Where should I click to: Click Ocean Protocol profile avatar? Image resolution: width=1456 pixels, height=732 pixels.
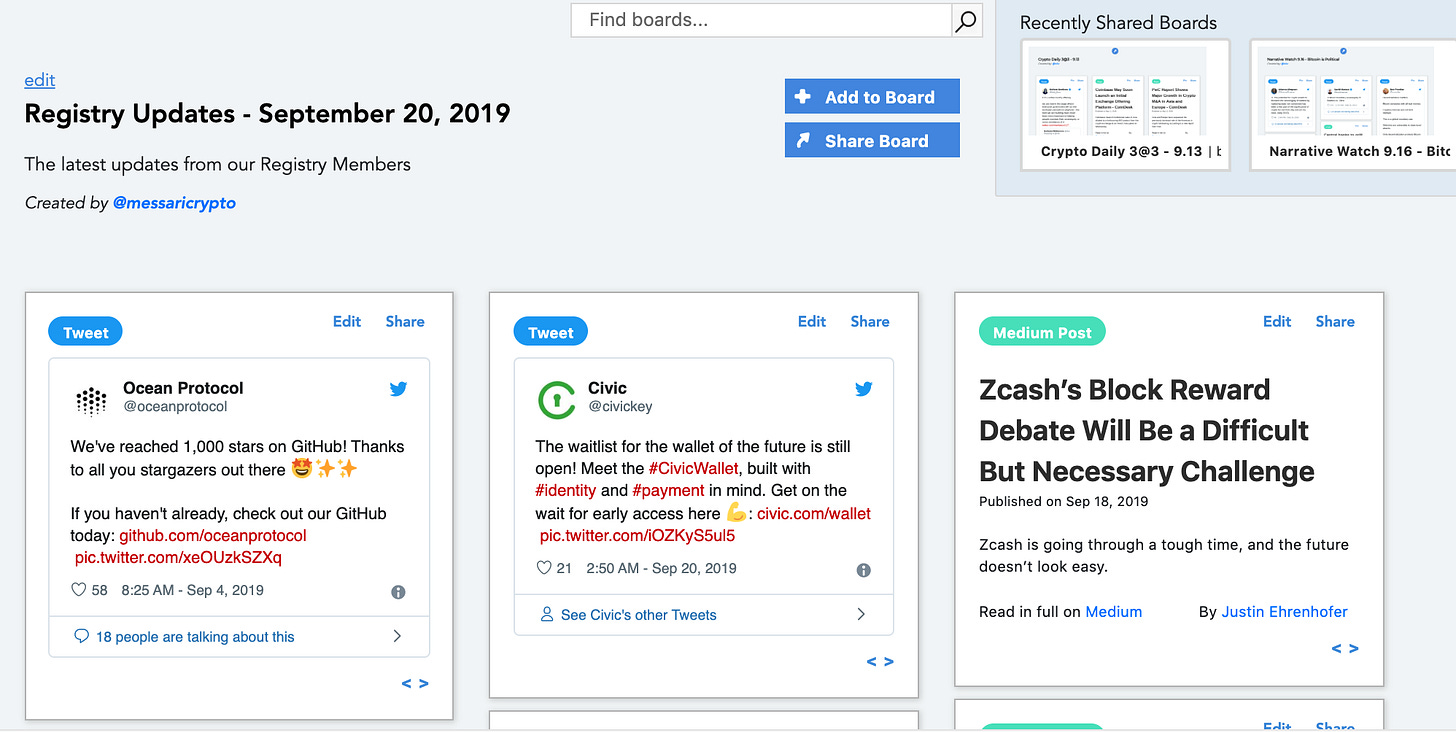pos(91,401)
